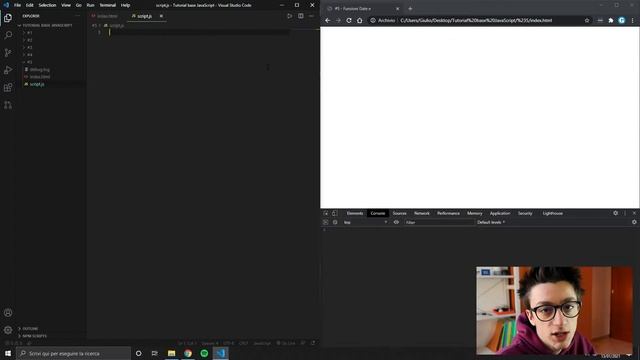Open the Chrome Extensions puzzle icon
This screenshot has height=360, width=640.
pyautogui.click(x=611, y=20)
